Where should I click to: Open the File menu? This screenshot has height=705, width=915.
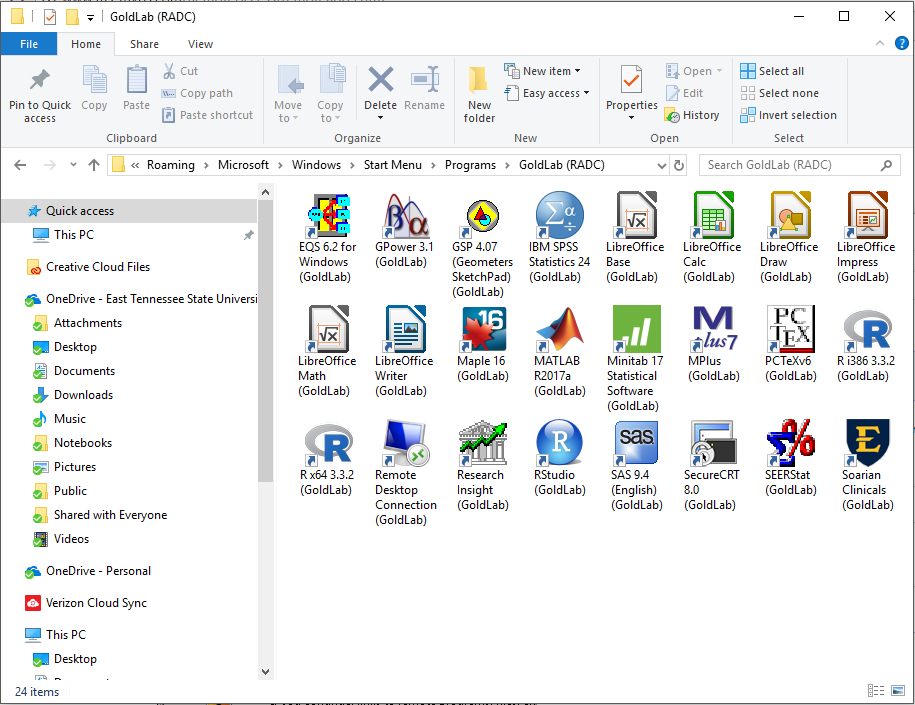[x=29, y=44]
